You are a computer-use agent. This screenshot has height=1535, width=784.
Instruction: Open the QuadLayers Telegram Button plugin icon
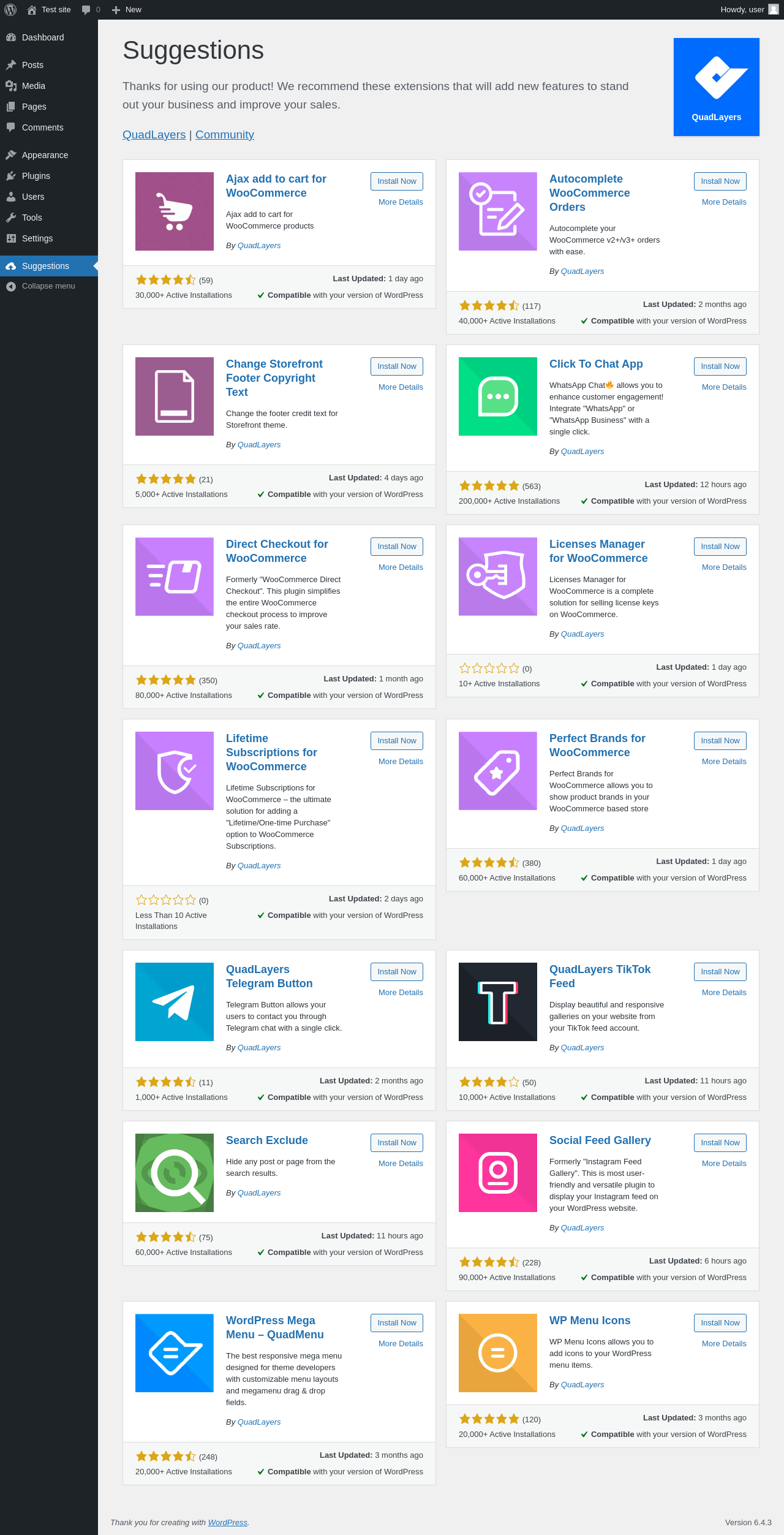click(175, 1001)
